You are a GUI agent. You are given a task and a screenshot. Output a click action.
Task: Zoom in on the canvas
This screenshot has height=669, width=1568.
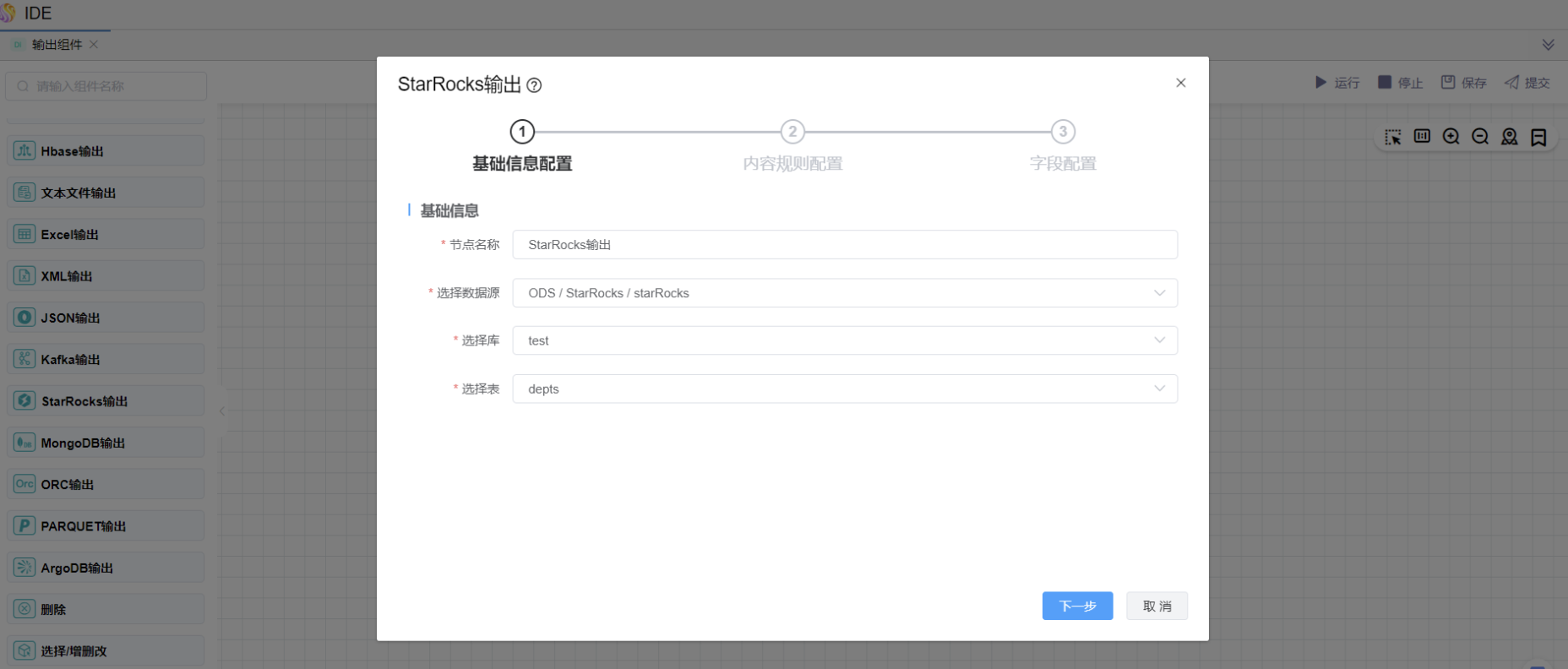1451,137
